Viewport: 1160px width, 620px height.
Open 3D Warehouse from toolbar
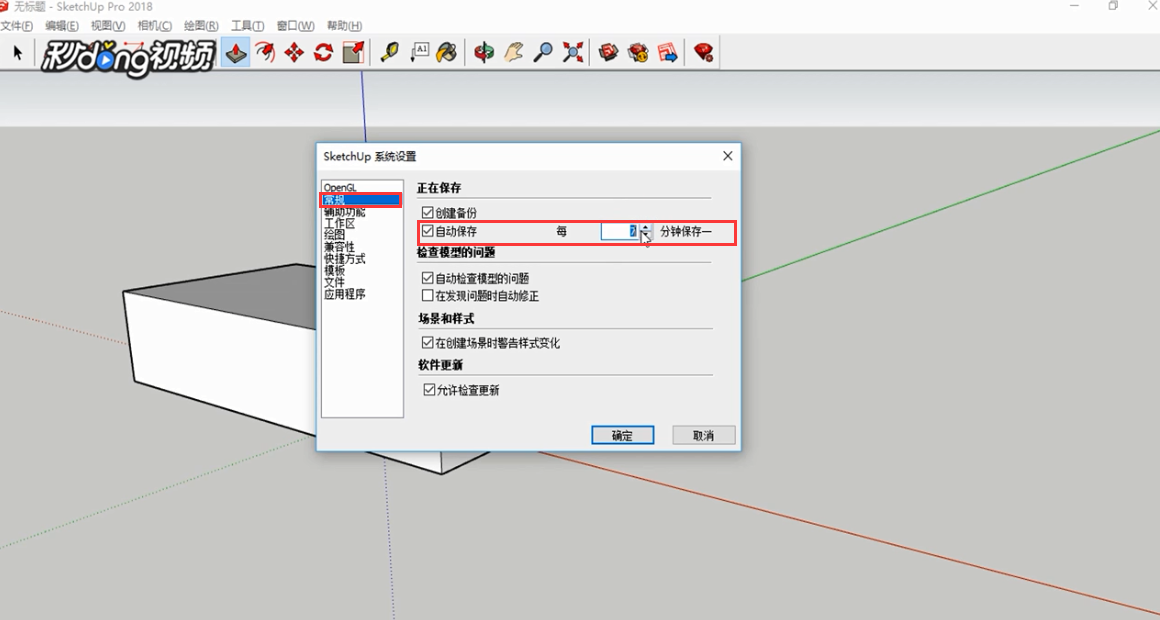(x=609, y=53)
